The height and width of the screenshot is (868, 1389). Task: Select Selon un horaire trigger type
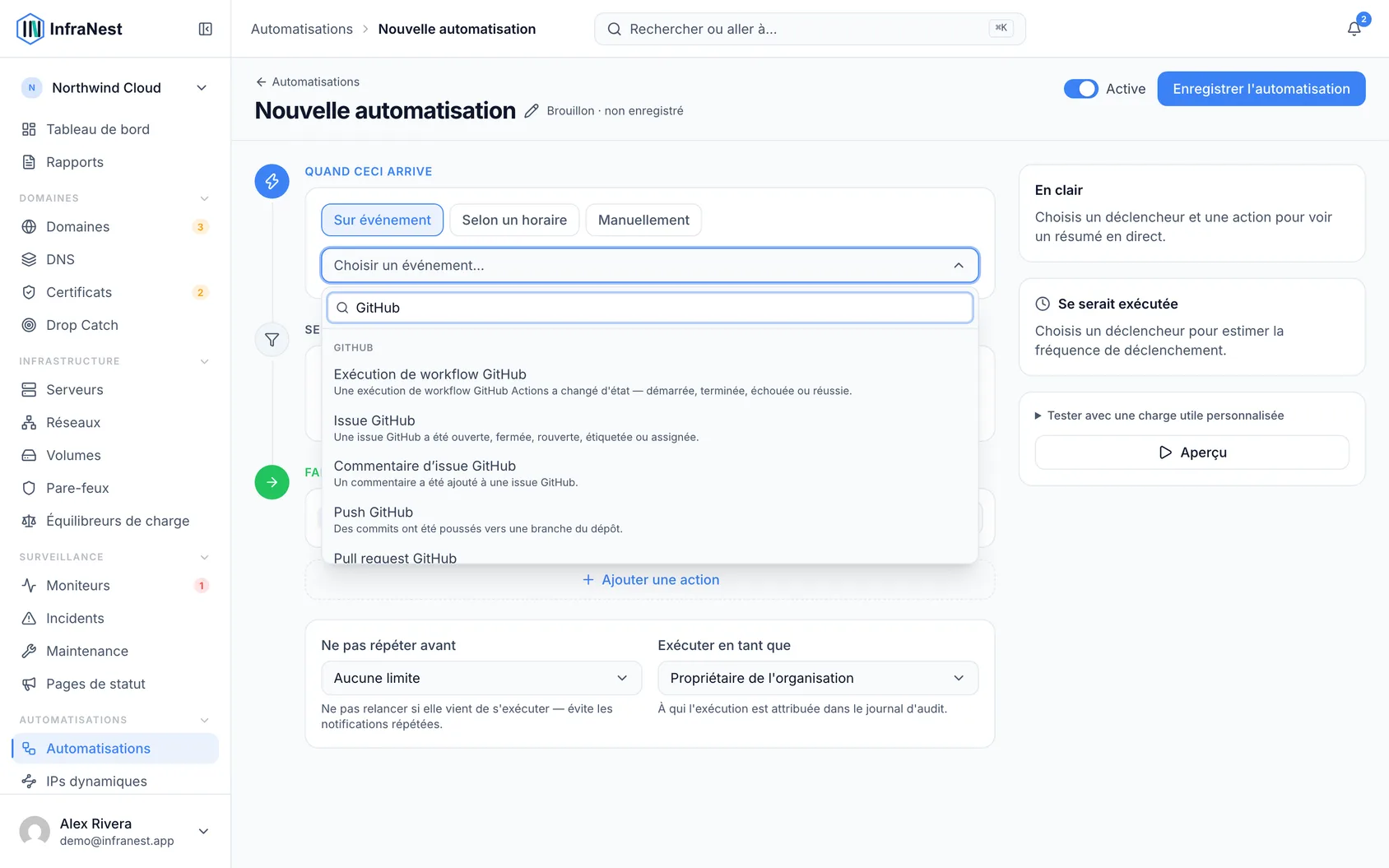pos(514,220)
